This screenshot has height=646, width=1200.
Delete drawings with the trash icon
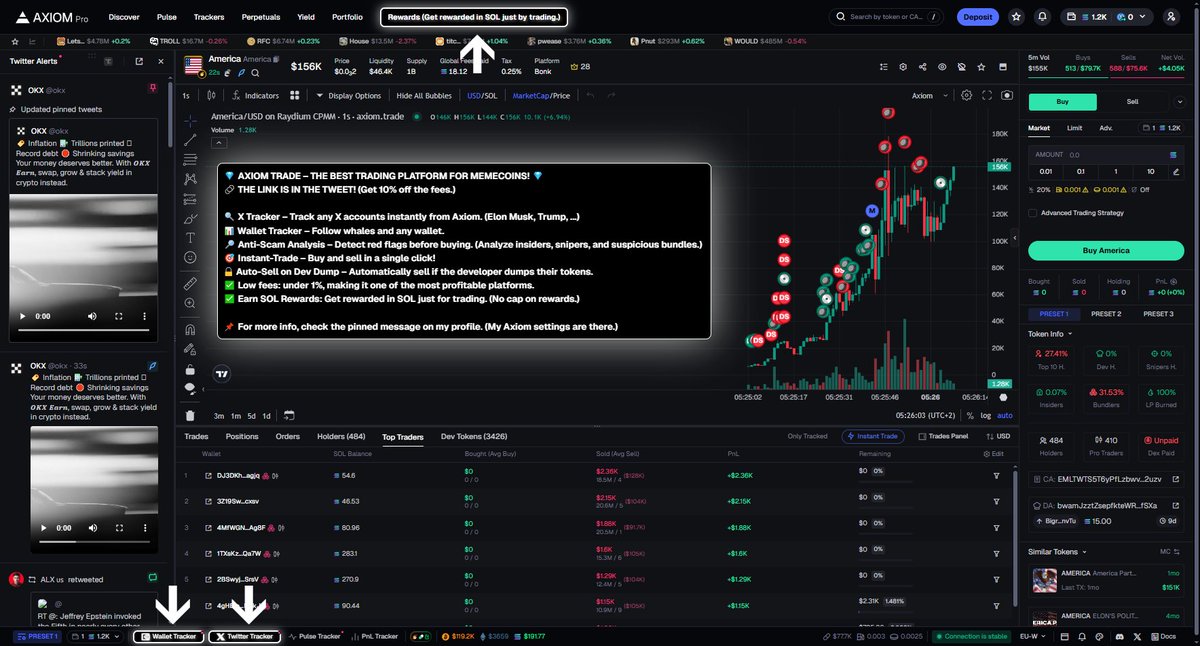click(190, 415)
